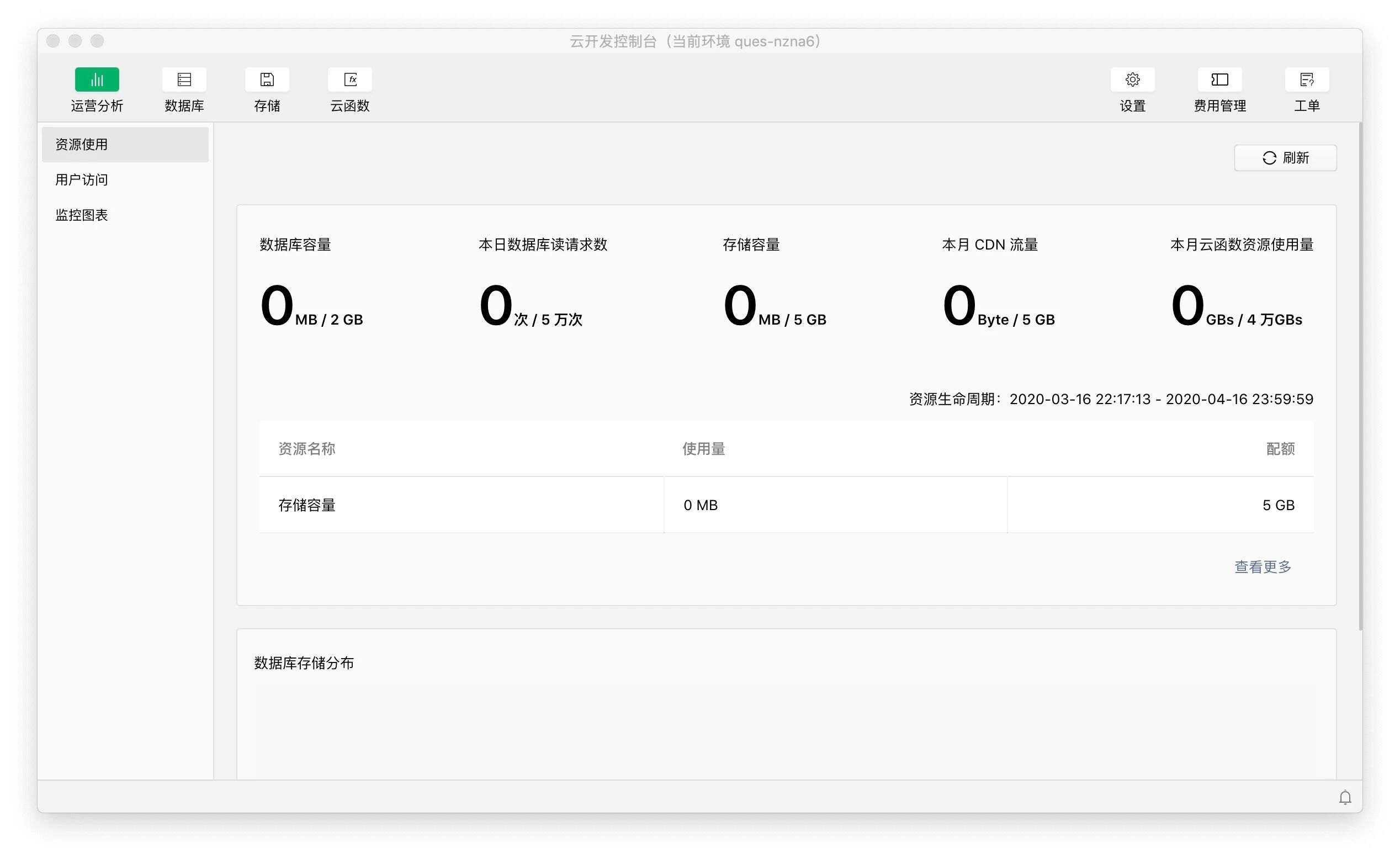
Task: Open the 工单 ticket icon
Action: pyautogui.click(x=1306, y=79)
